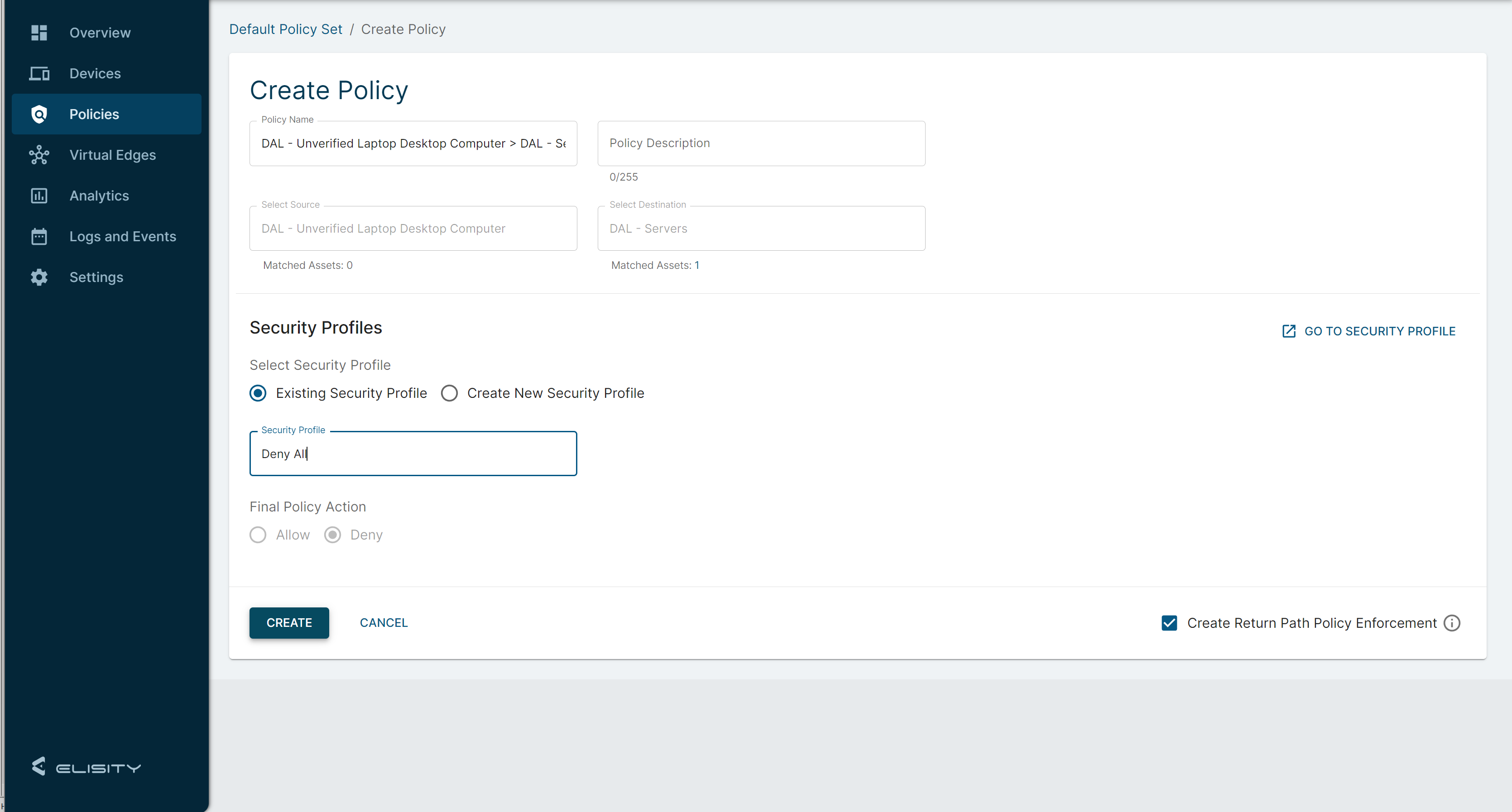Click the Elisity logo at sidebar bottom
The image size is (1512, 812).
coord(86,766)
